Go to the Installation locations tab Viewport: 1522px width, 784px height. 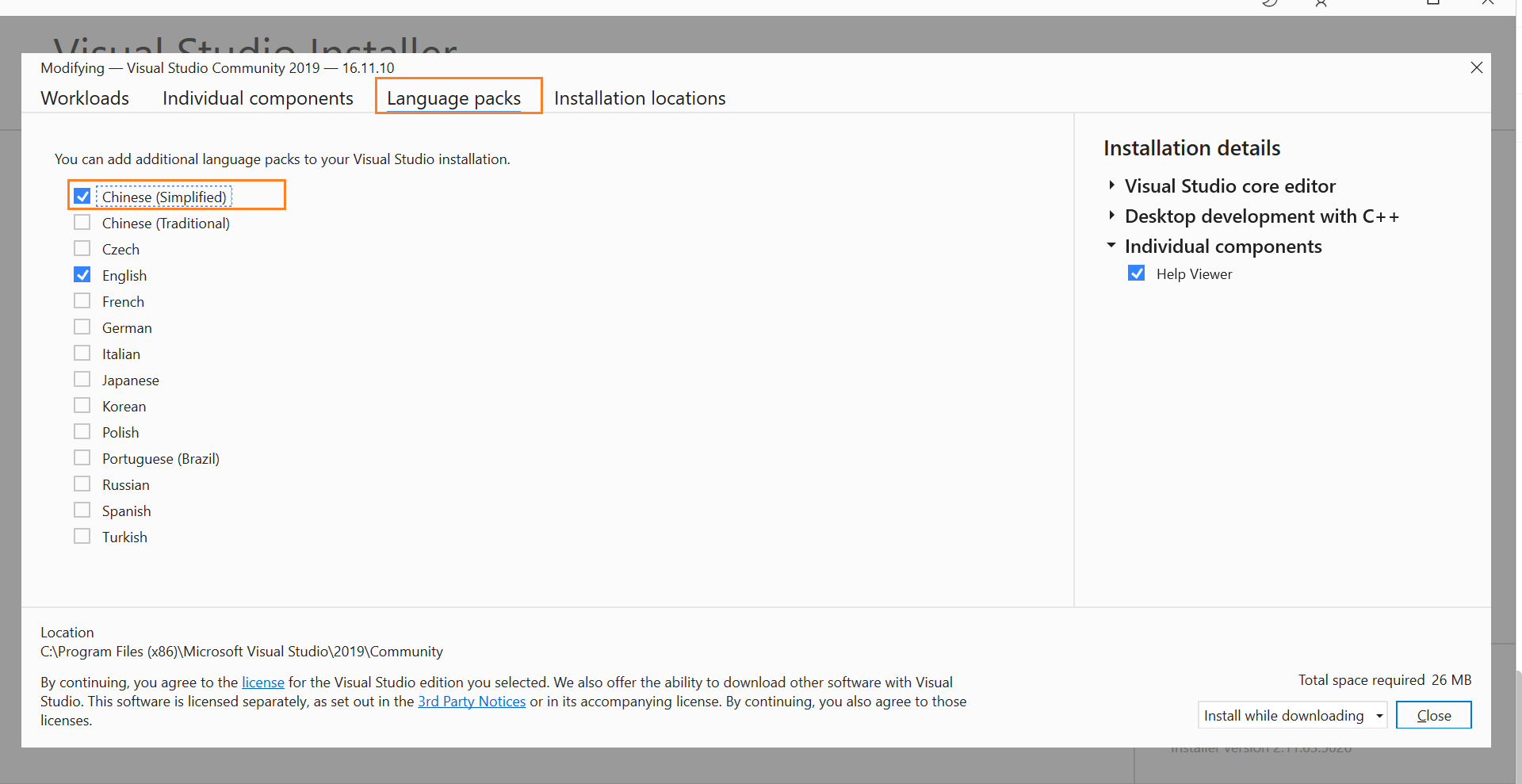point(640,98)
